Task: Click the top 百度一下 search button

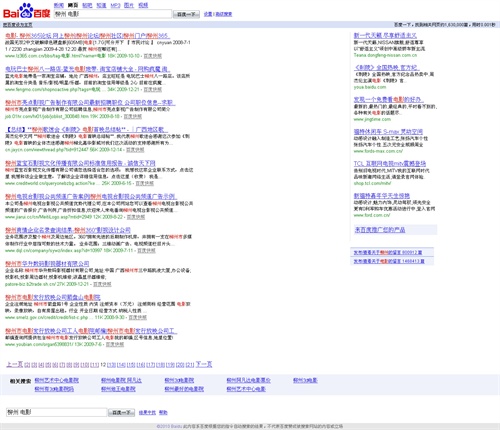Action: click(186, 14)
